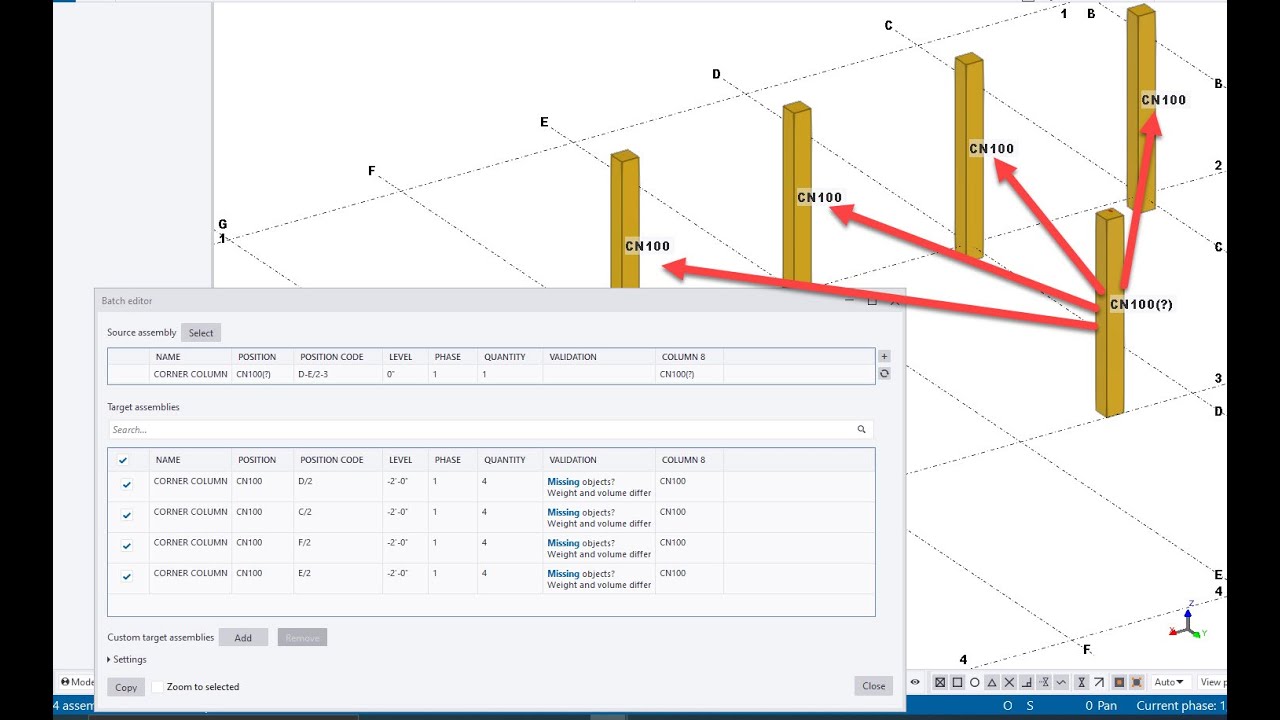Click the plus icon beside source assembly table
This screenshot has height=720, width=1280.
884,356
